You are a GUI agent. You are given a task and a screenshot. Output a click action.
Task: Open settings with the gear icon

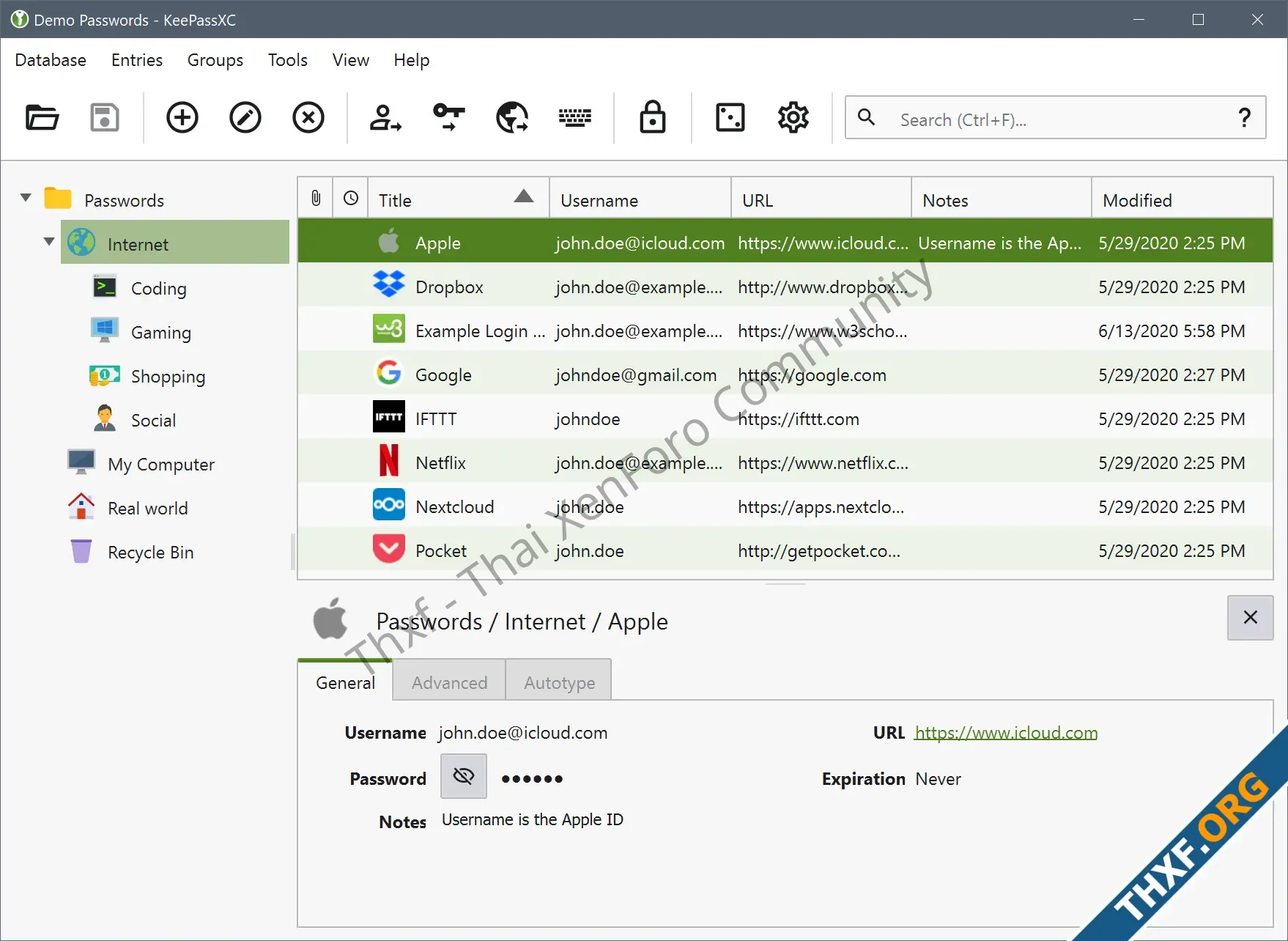(793, 117)
